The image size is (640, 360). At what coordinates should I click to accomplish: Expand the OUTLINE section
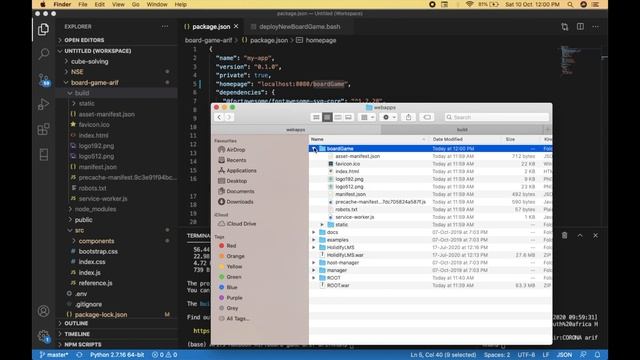click(76, 323)
